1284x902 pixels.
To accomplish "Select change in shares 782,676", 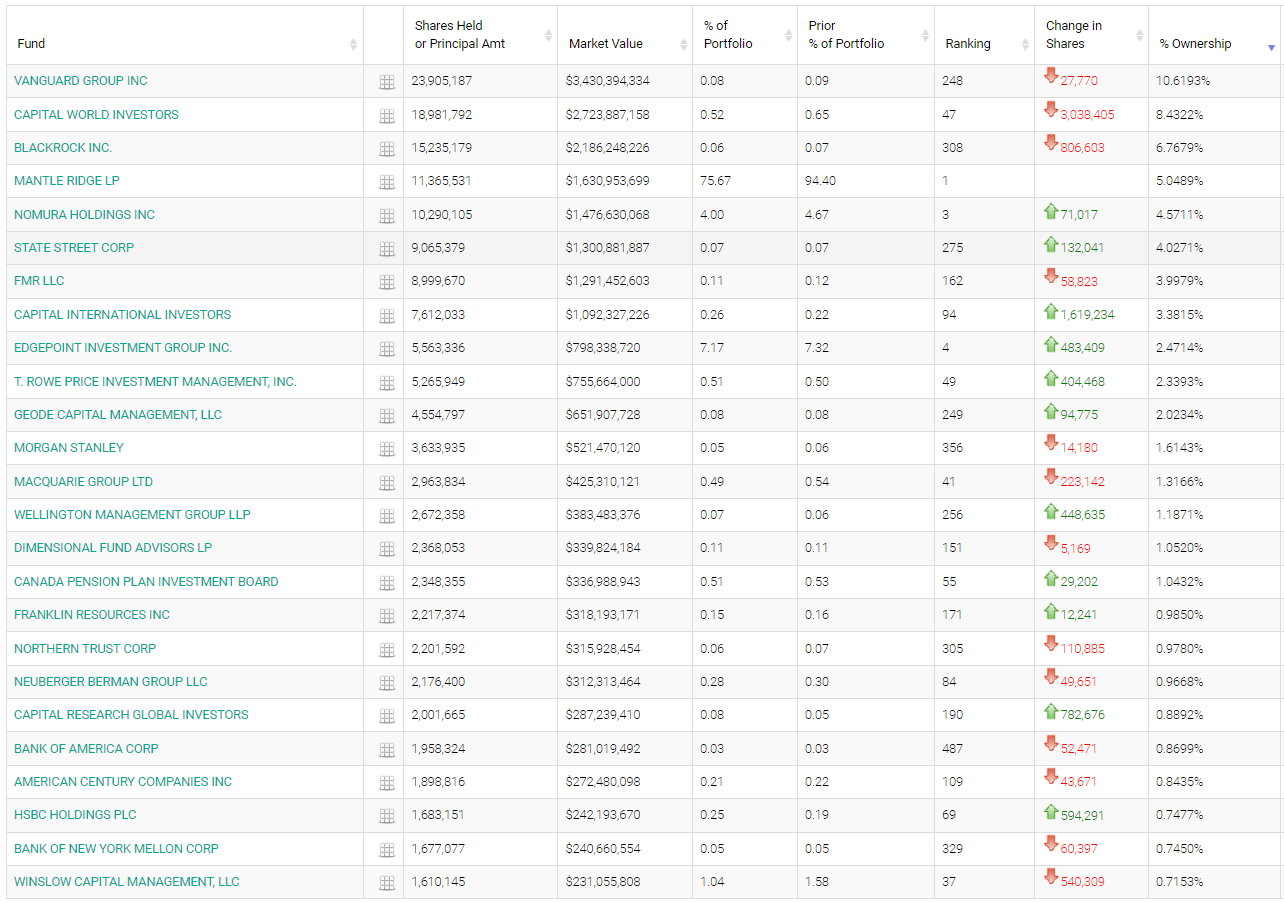I will [1082, 715].
